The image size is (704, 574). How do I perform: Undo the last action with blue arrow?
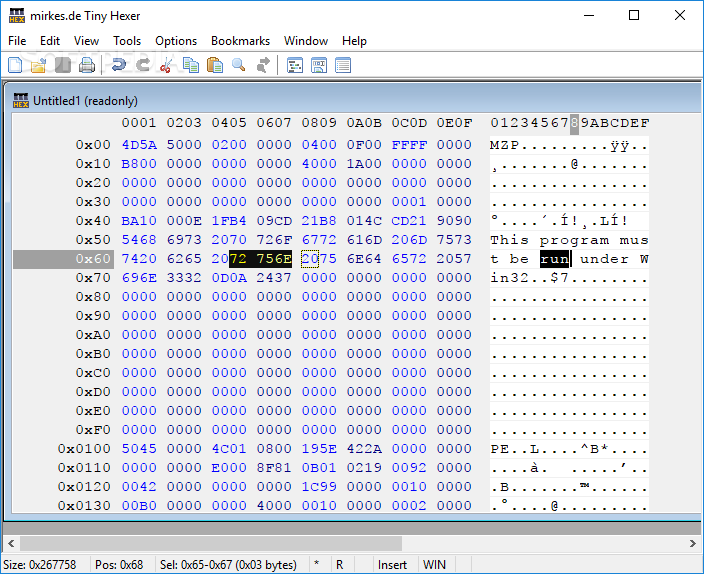(x=119, y=65)
